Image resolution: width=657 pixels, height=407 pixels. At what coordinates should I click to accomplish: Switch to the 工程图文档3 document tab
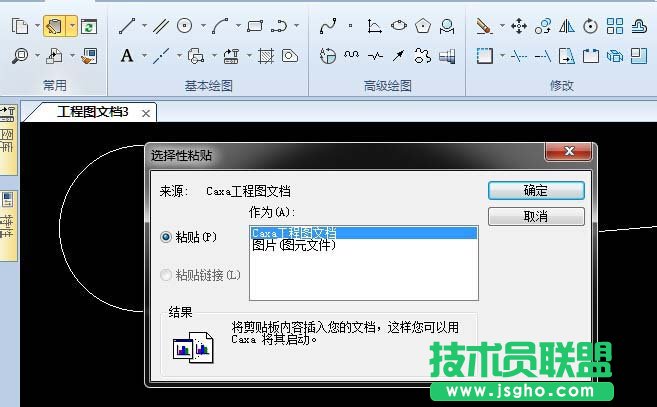(92, 112)
